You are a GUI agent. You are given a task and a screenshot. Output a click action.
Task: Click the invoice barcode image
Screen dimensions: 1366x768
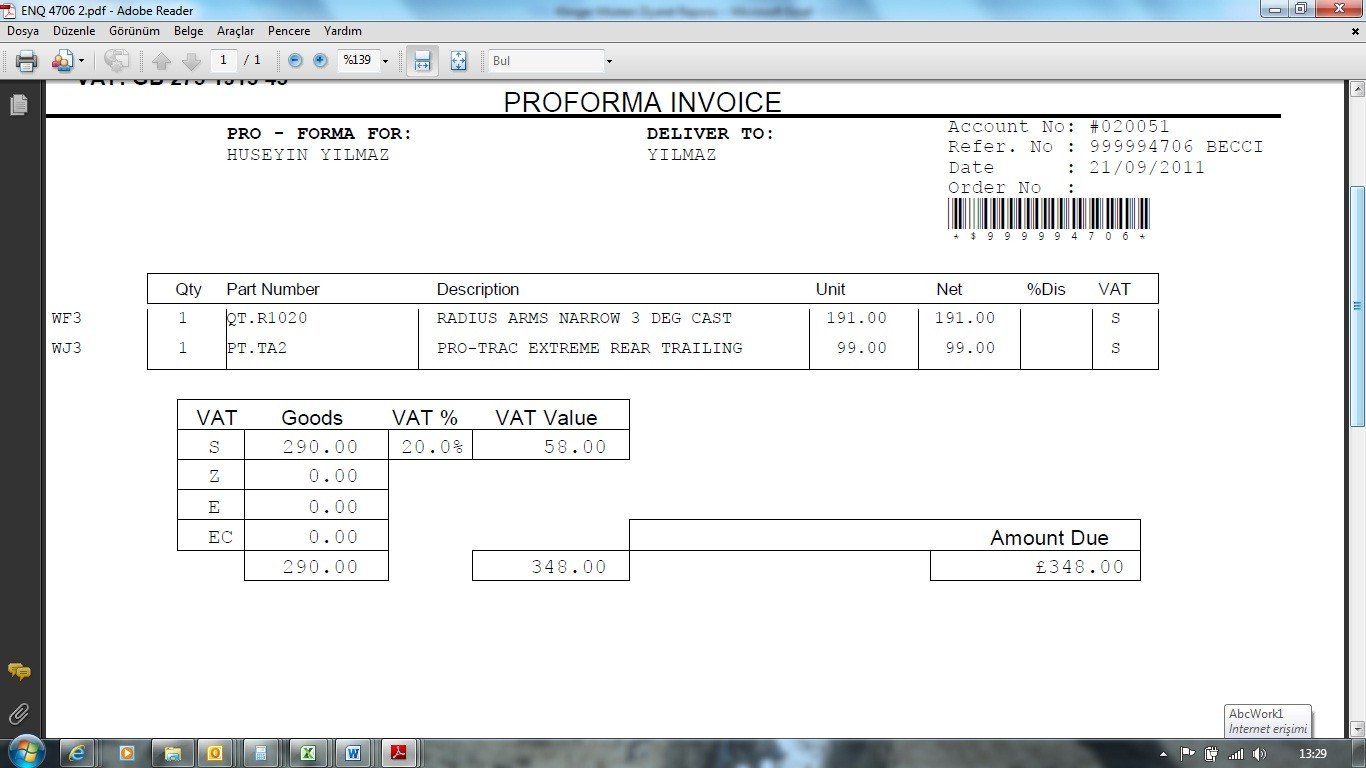1048,214
